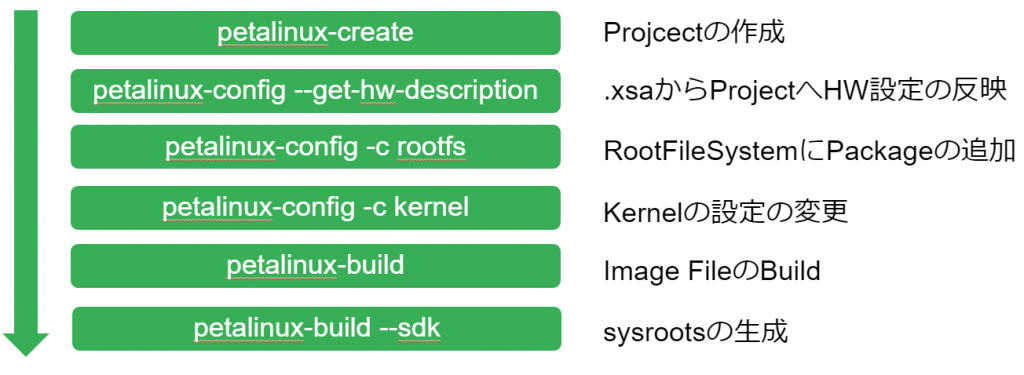Select the petalinux-build --sdk box

[x=317, y=329]
